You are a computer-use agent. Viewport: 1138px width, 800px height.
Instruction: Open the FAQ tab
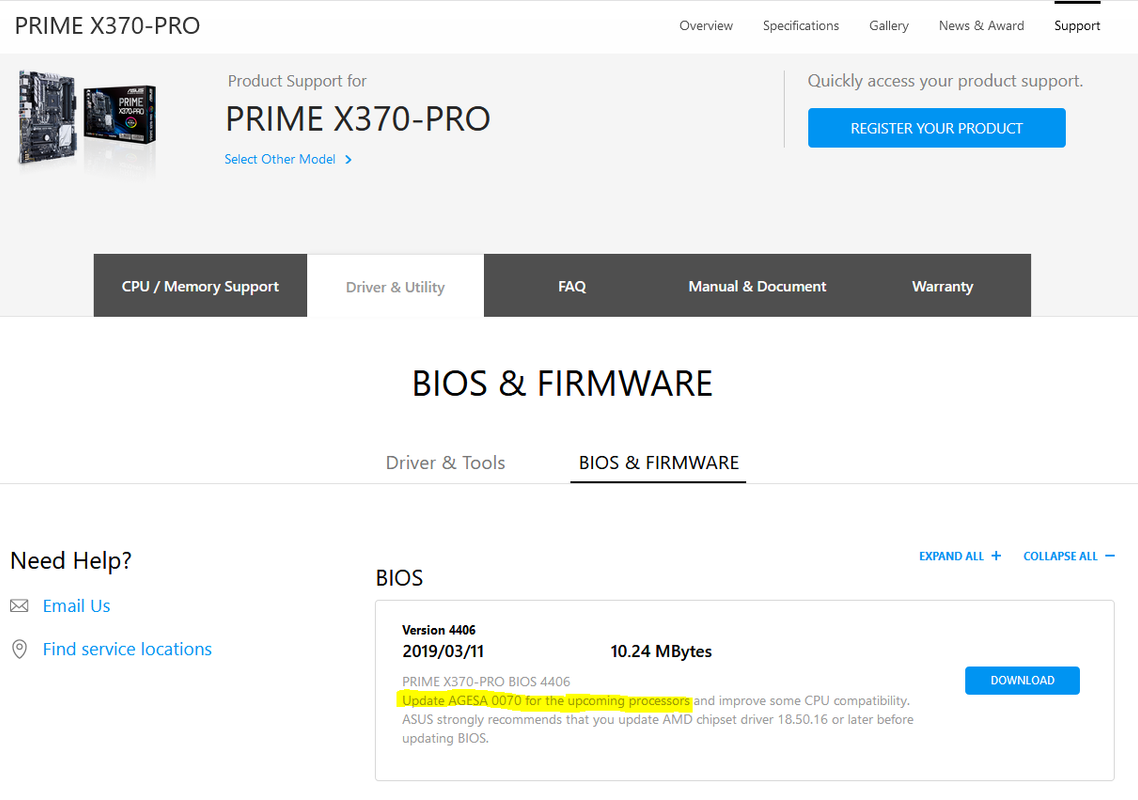click(x=572, y=286)
